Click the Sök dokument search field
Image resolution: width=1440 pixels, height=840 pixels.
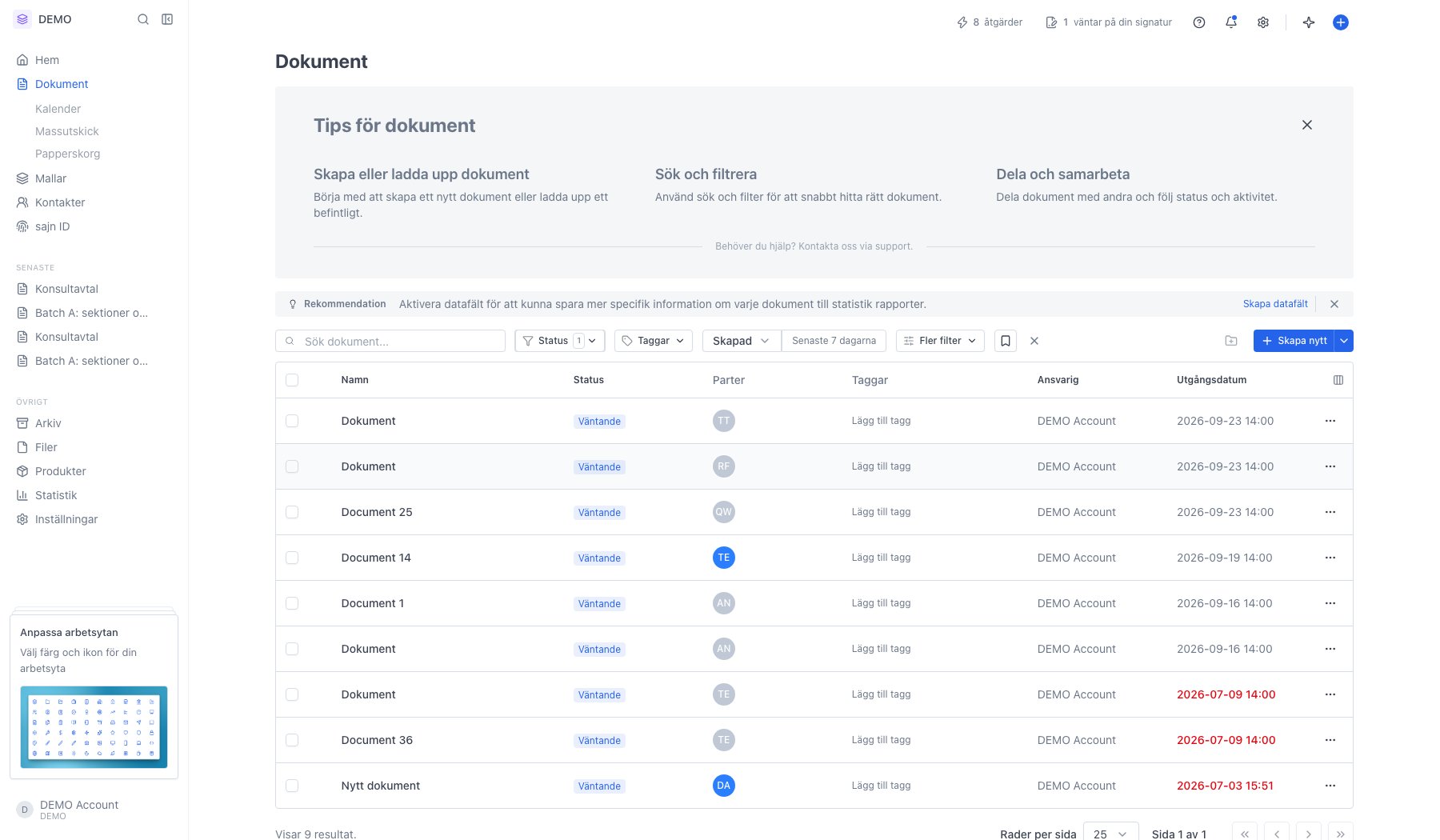point(390,341)
